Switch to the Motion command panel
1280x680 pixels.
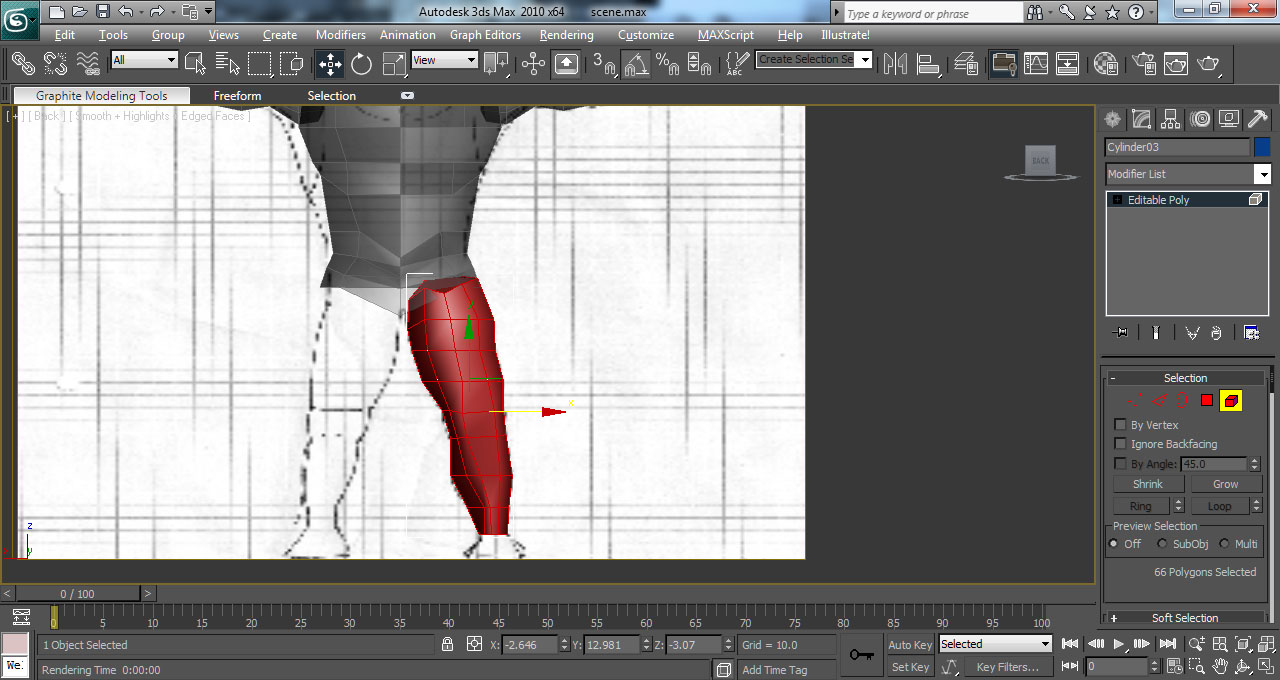click(x=1200, y=120)
